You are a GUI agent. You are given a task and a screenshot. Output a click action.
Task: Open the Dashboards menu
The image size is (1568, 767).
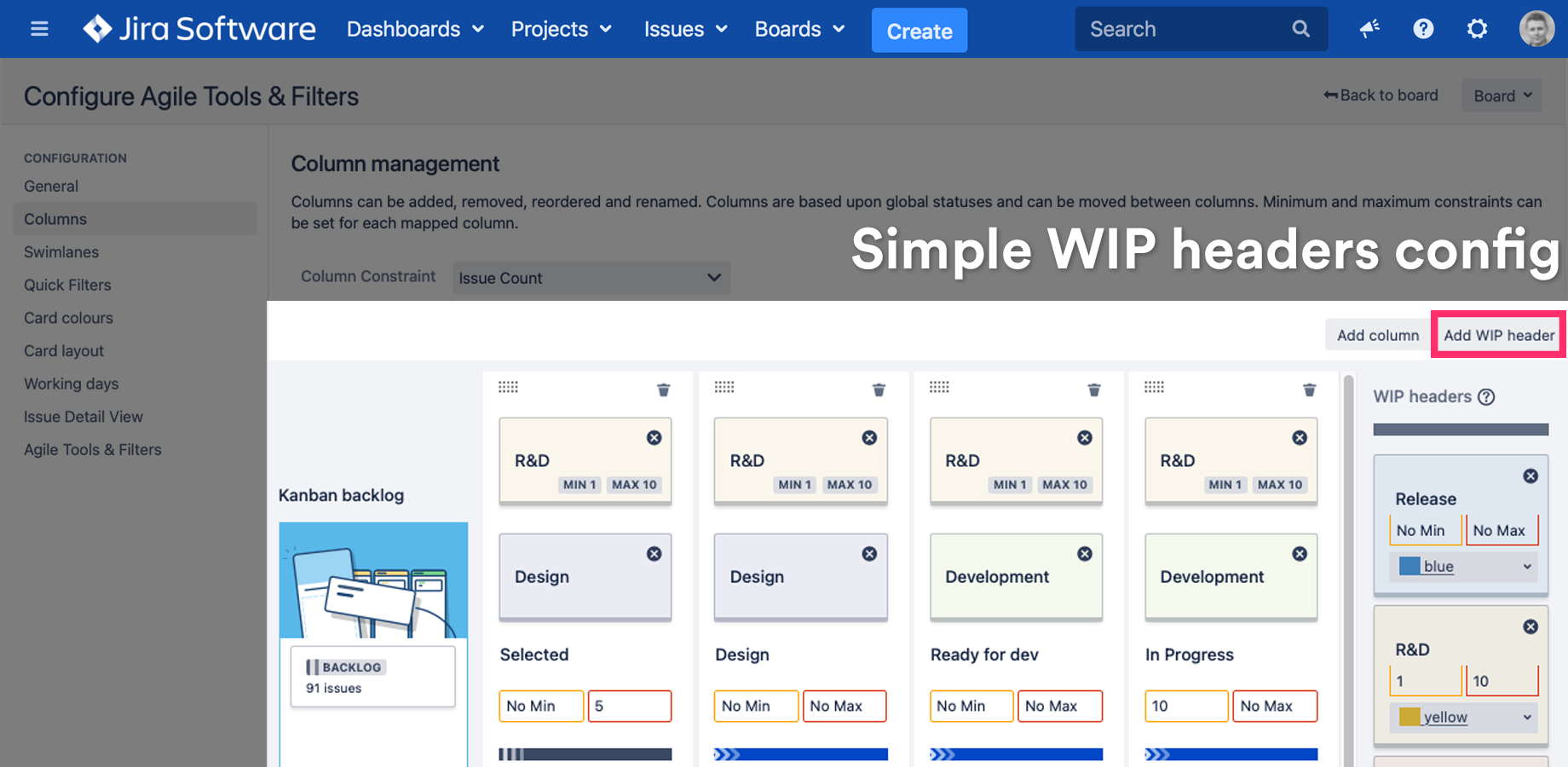[415, 29]
